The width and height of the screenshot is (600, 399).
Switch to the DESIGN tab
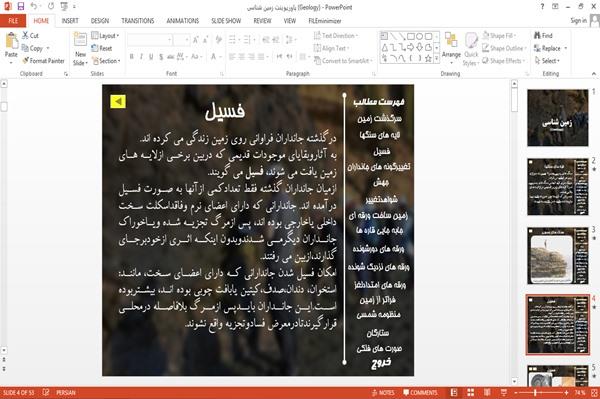coord(100,21)
